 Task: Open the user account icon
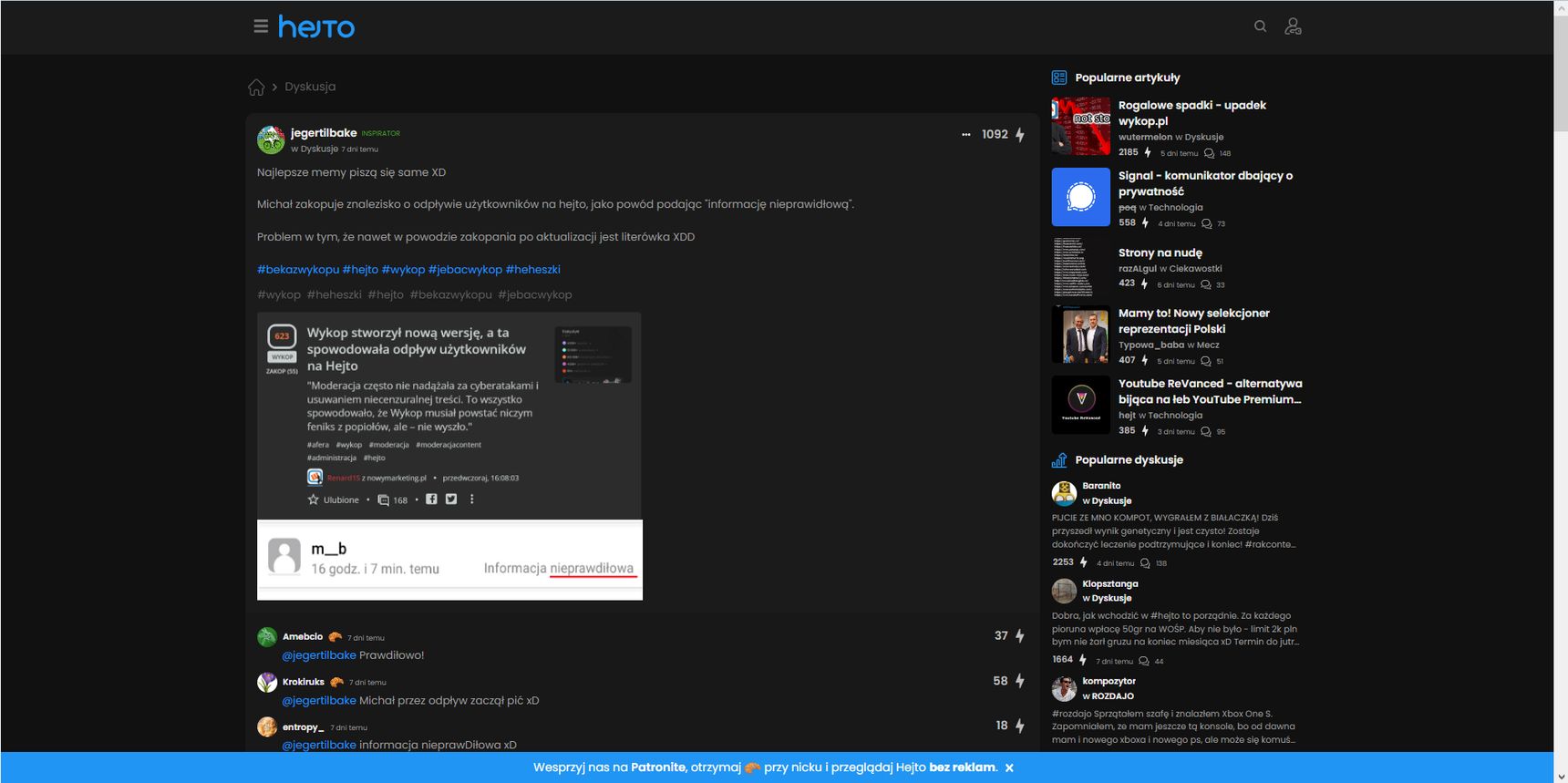(x=1293, y=26)
